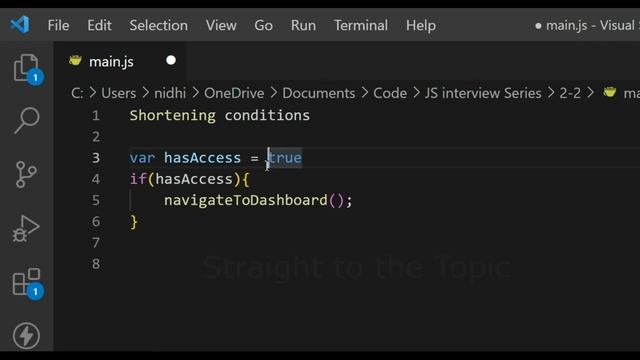Click the lightning bolt activity bar icon
This screenshot has width=640, height=360.
coord(26,336)
